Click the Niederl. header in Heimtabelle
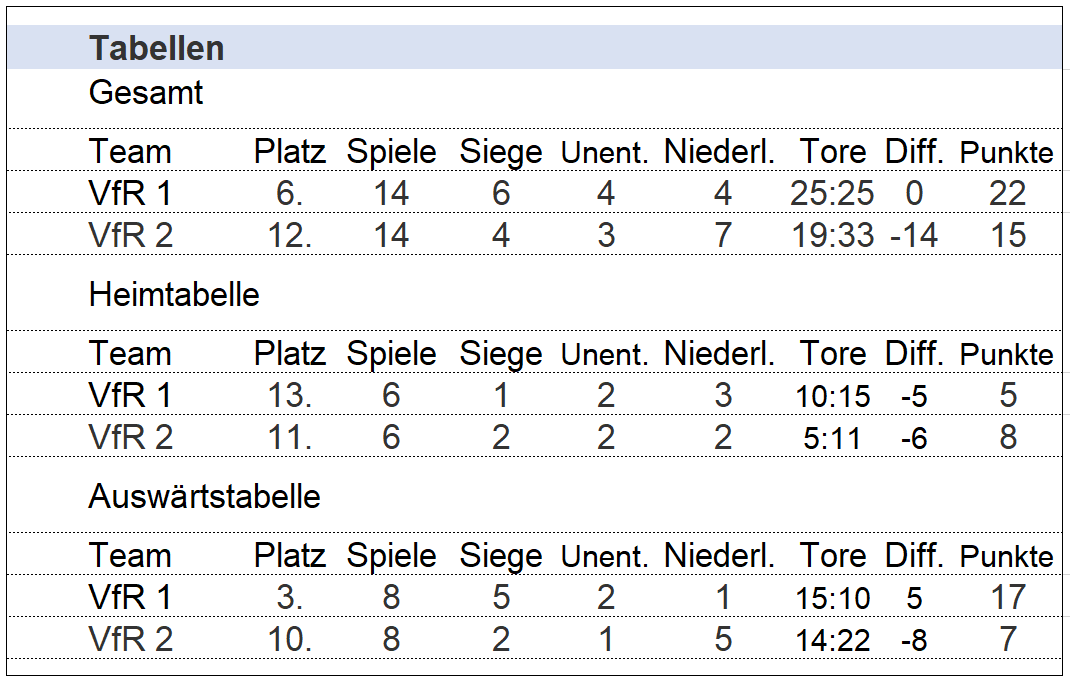The height and width of the screenshot is (683, 1070). point(719,353)
